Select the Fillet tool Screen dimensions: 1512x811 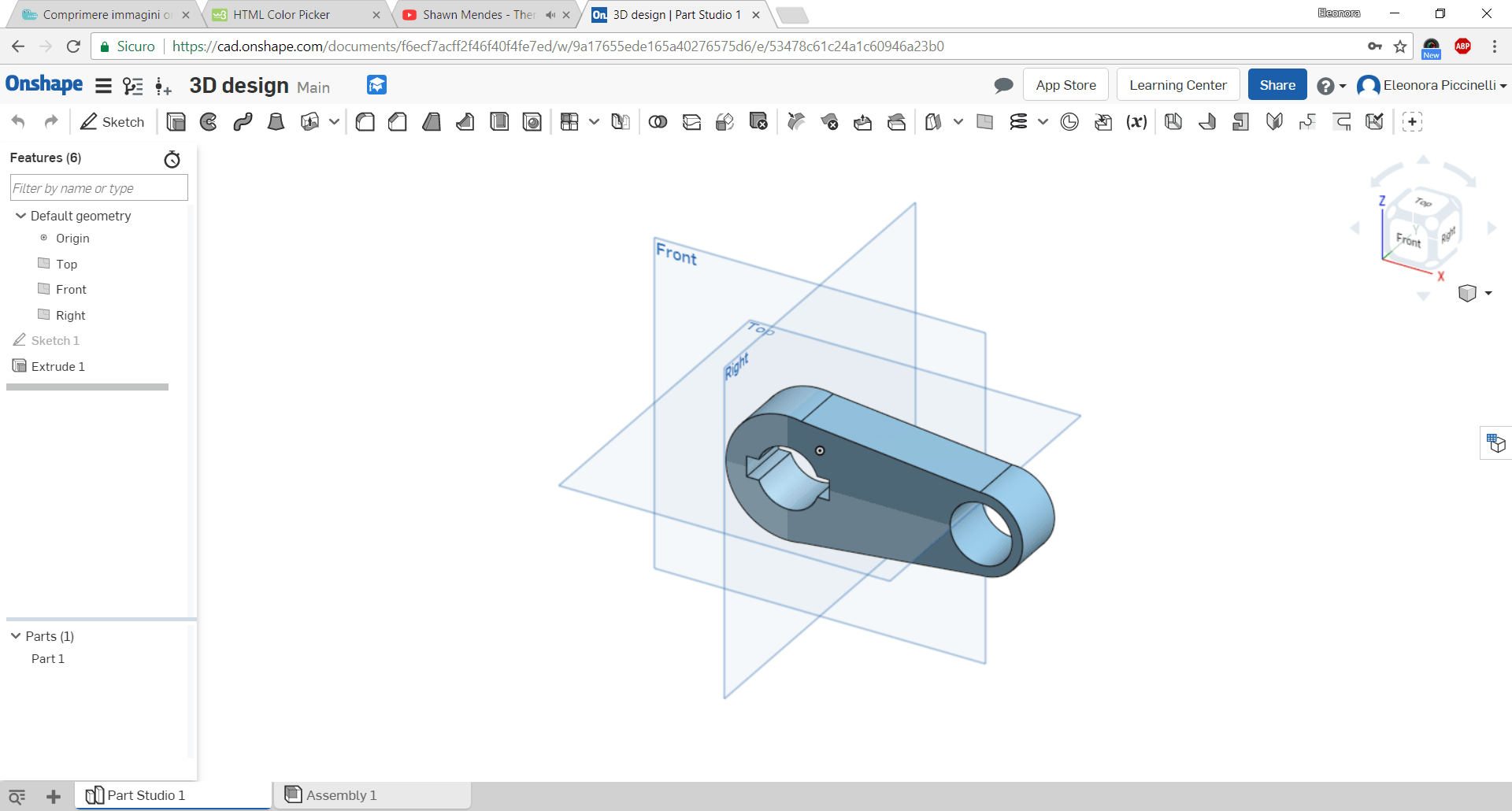[x=365, y=122]
